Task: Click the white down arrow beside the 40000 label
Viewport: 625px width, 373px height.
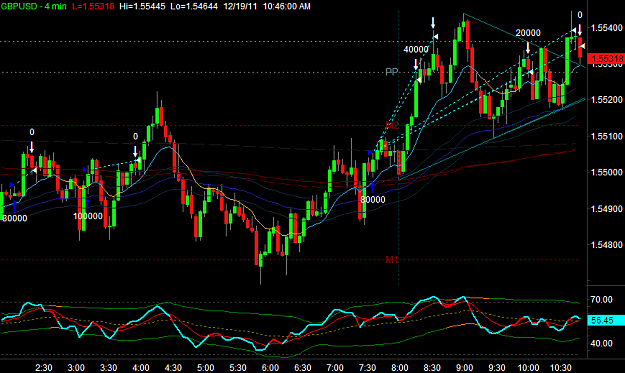Action: pyautogui.click(x=416, y=65)
